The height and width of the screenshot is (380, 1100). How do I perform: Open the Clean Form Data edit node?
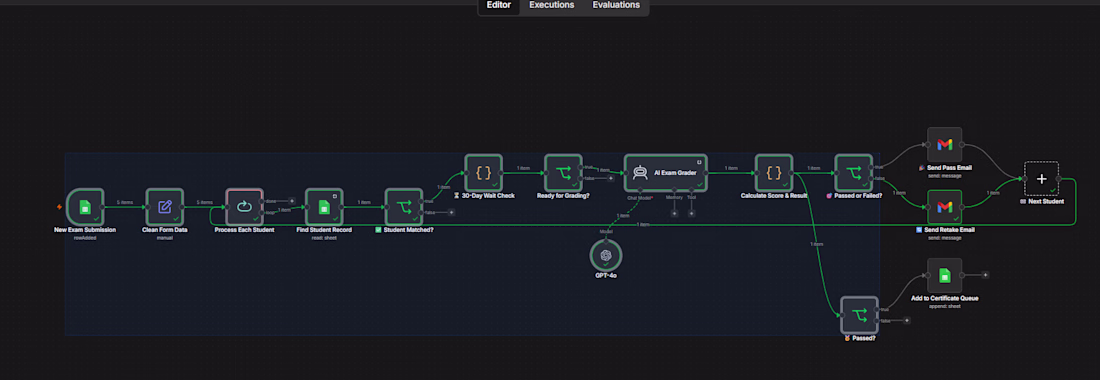(x=165, y=207)
